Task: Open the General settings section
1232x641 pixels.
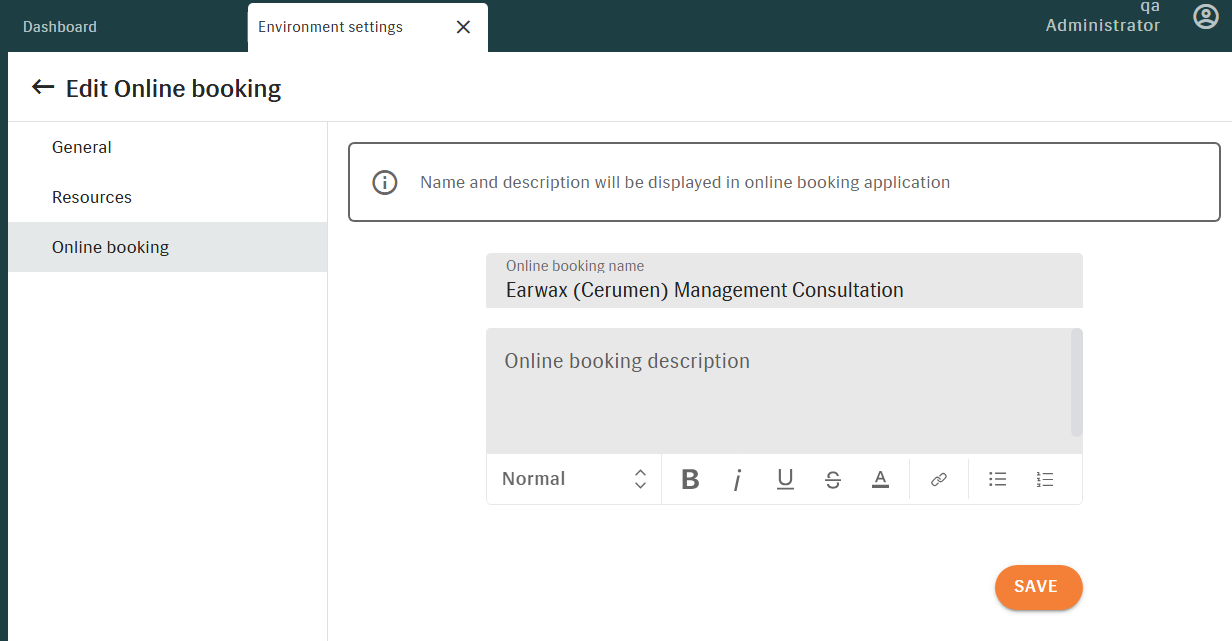Action: (82, 147)
